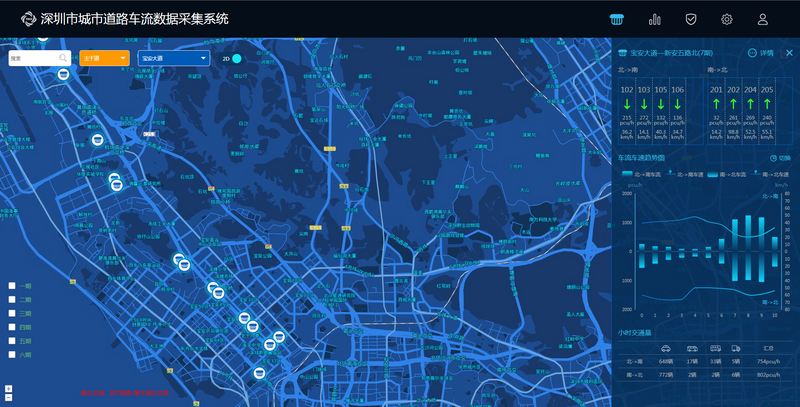Click 切换 to switch the trend chart
800x407 pixels.
(778, 158)
